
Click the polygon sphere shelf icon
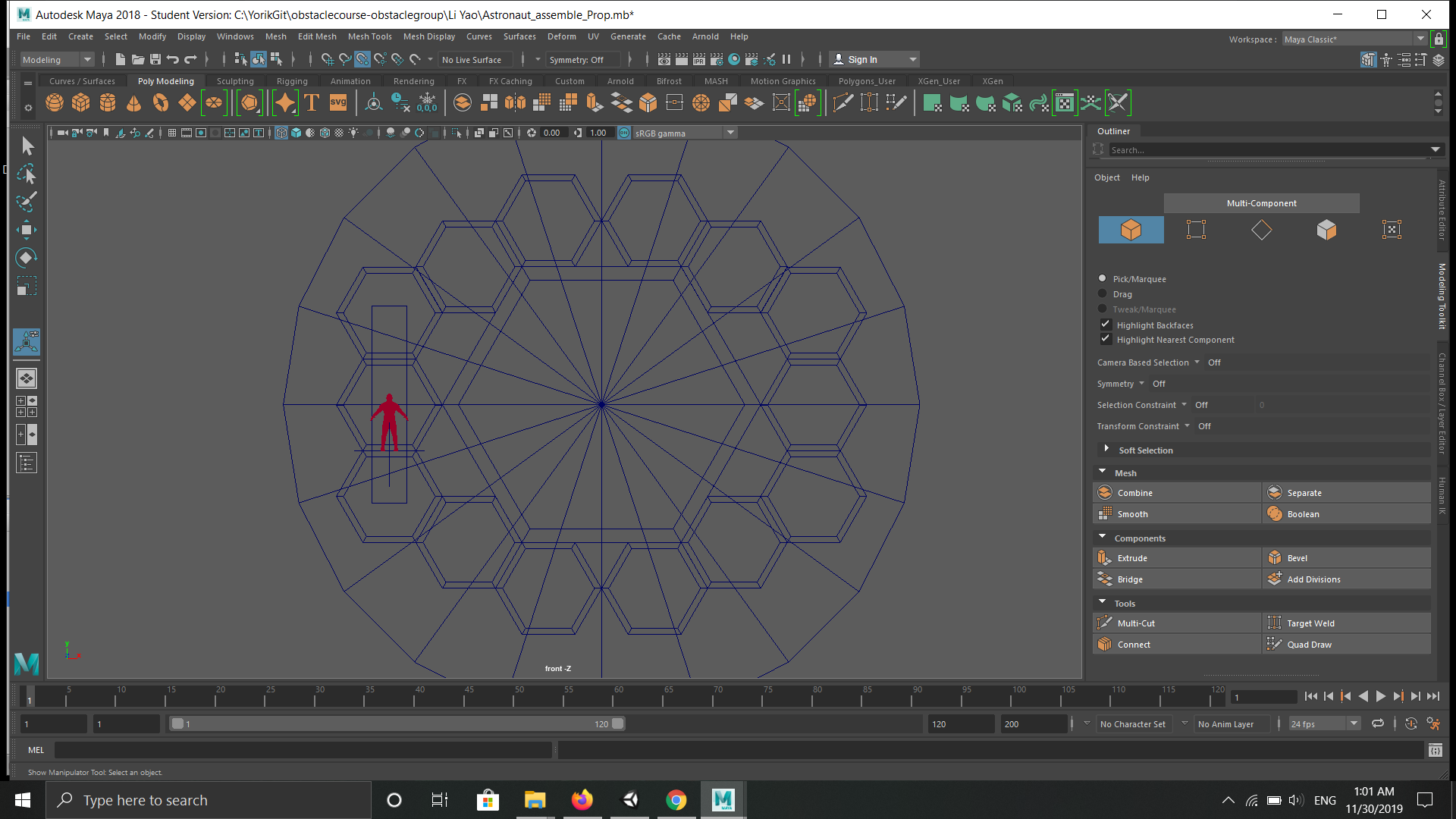[x=55, y=102]
